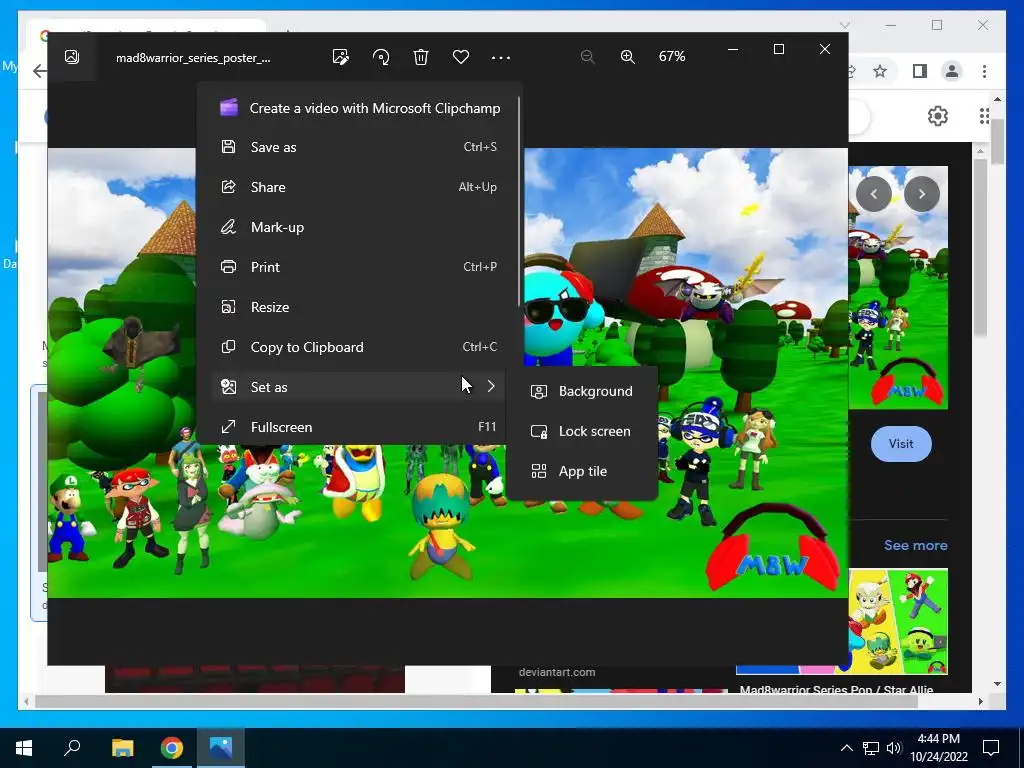The image size is (1024, 768).
Task: Open the Chrome three-dot menu
Action: click(x=984, y=71)
